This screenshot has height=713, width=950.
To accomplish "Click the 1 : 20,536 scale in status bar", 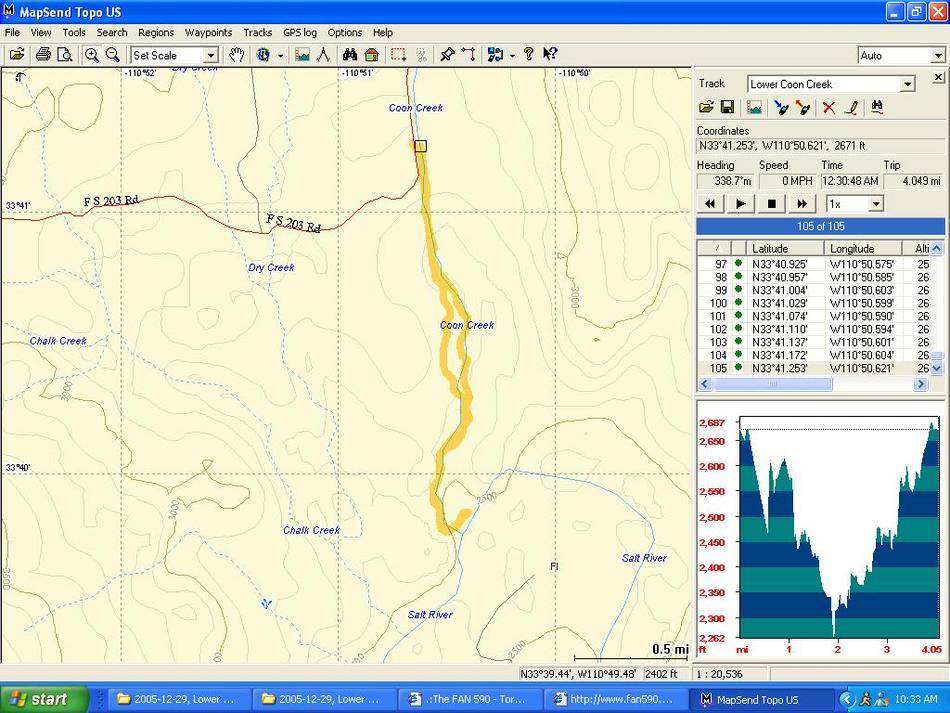I will [729, 674].
